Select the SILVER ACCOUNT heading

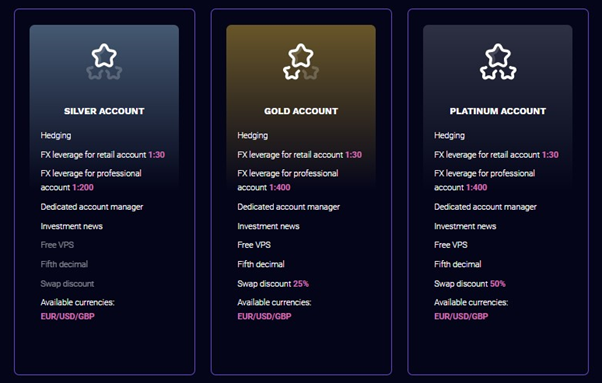tap(104, 111)
